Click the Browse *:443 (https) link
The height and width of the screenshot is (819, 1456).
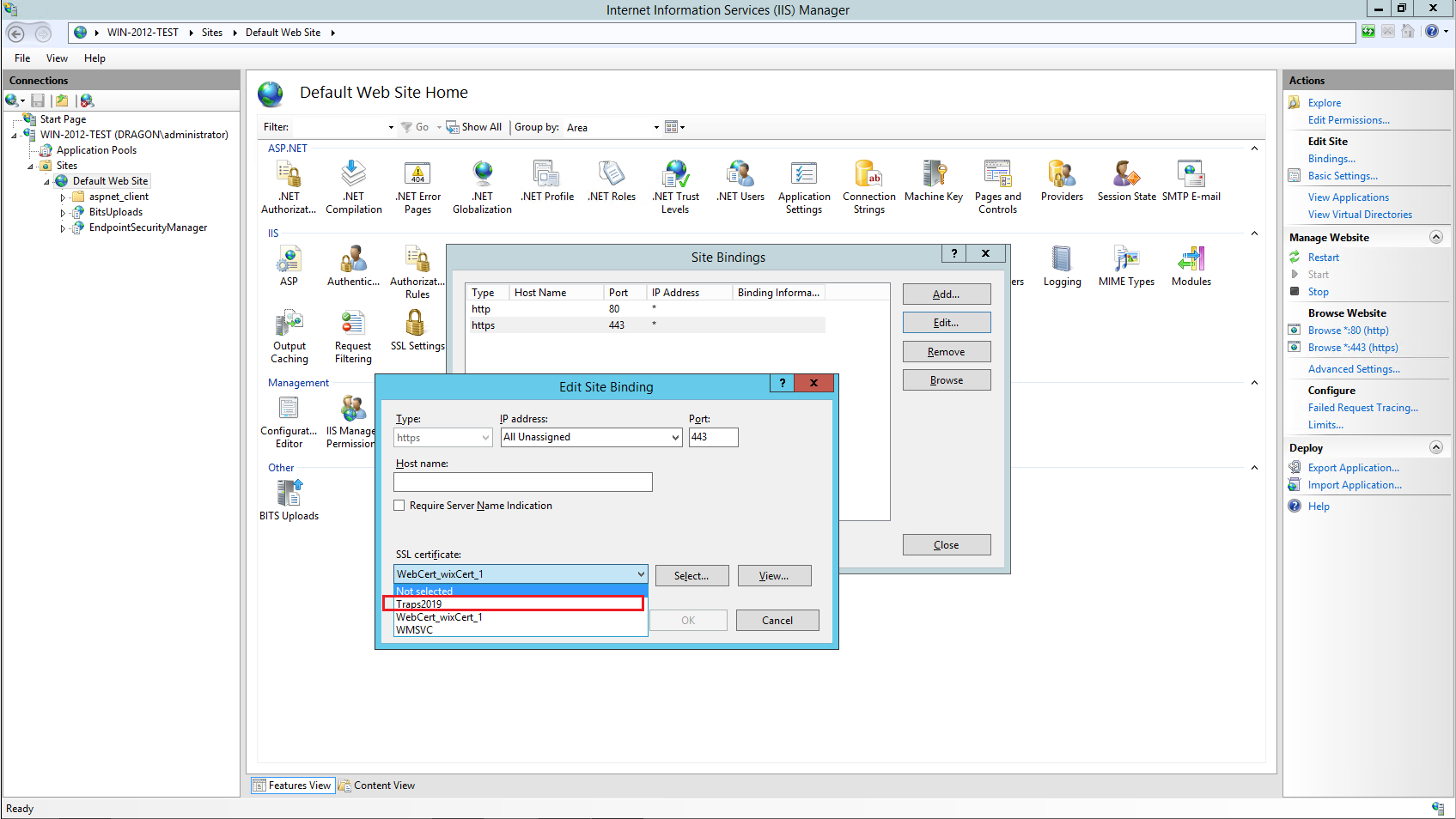tap(1352, 348)
